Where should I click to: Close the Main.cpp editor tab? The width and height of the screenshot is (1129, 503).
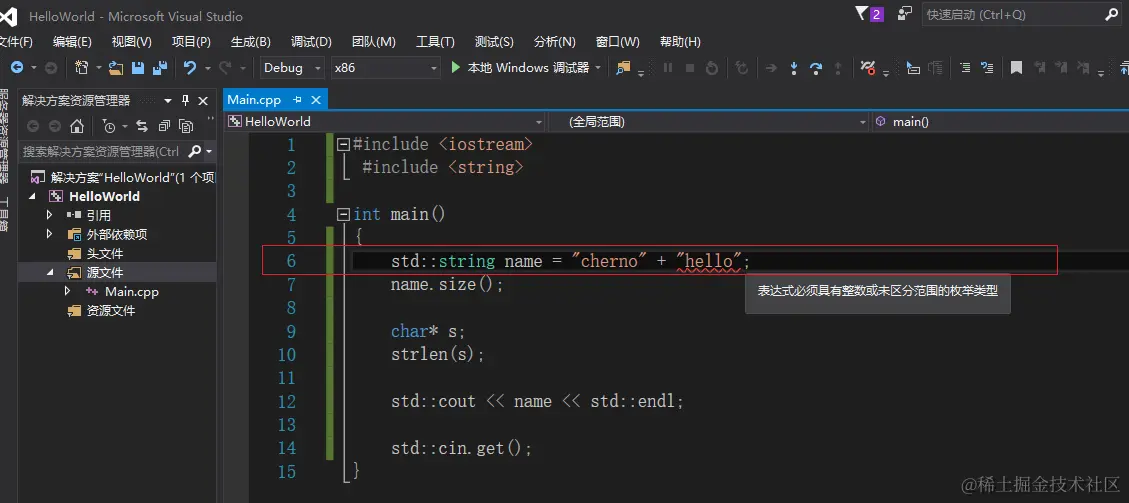pos(315,100)
